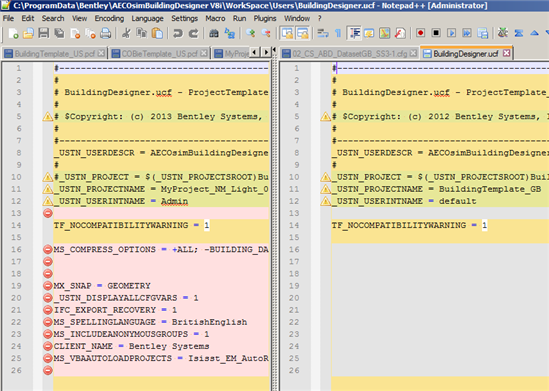Run macro multiple times icon

467,33
